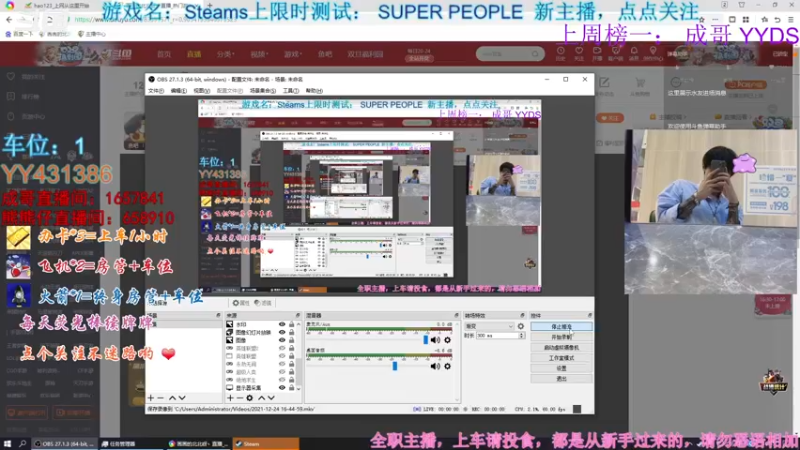Viewport: 800px width, 450px height.
Task: Switch to OBS 27.1.3 taskbar item
Action: coord(65,444)
